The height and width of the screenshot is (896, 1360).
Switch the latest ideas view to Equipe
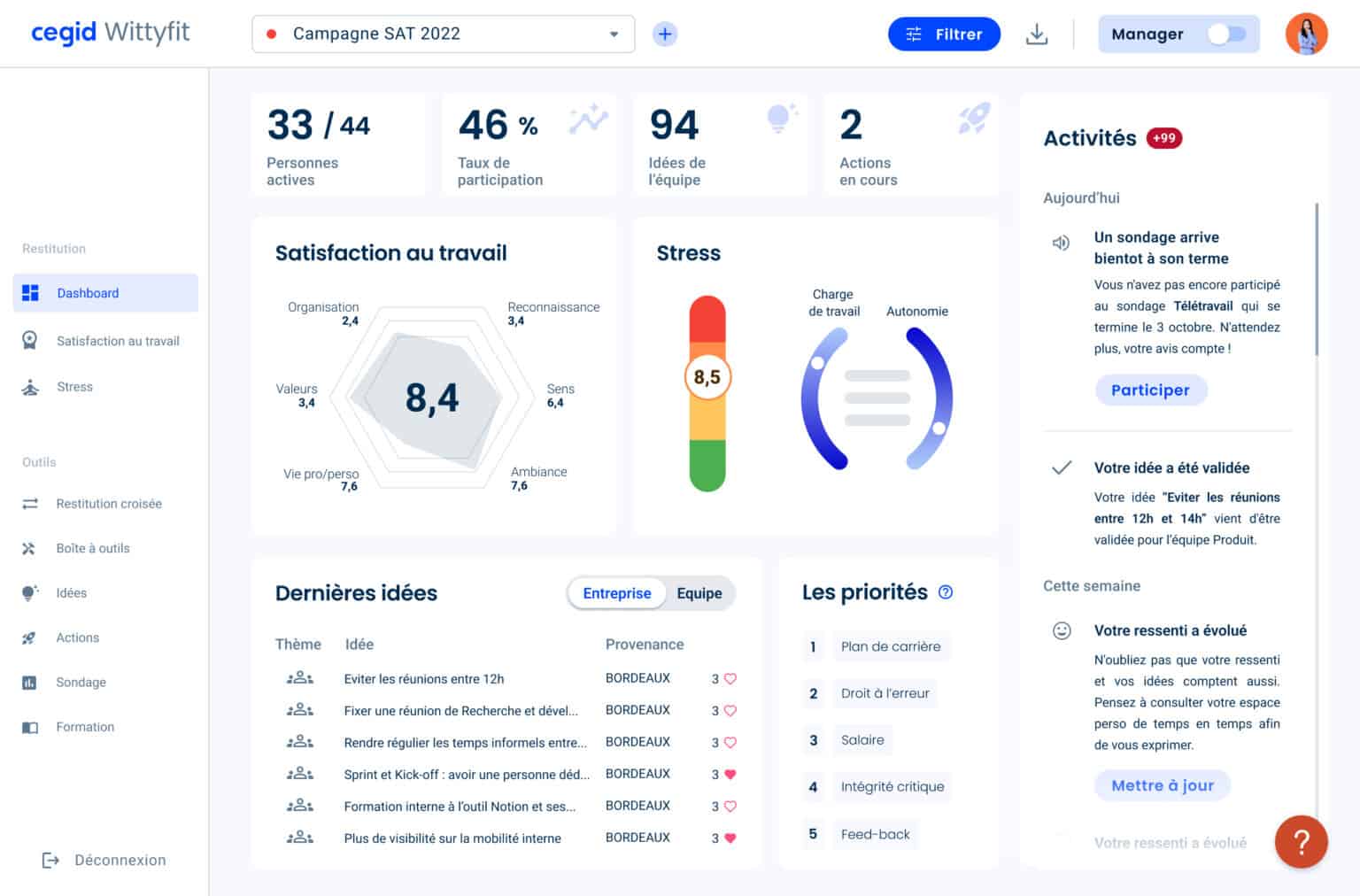pos(699,593)
